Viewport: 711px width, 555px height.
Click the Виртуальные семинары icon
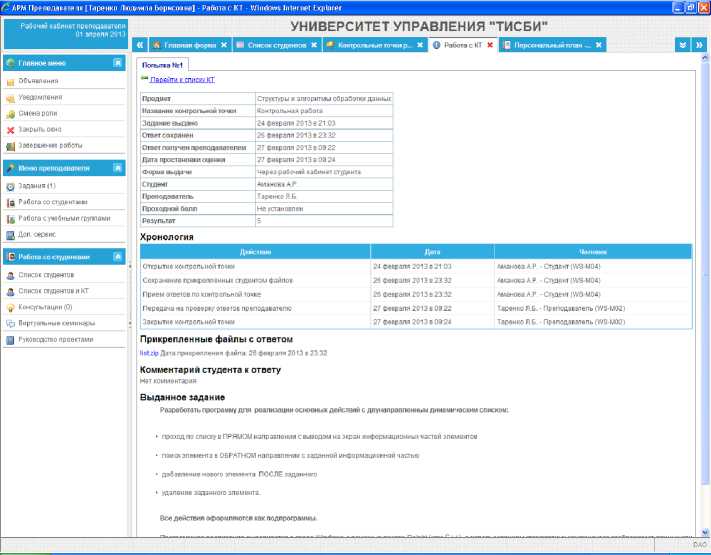point(10,324)
